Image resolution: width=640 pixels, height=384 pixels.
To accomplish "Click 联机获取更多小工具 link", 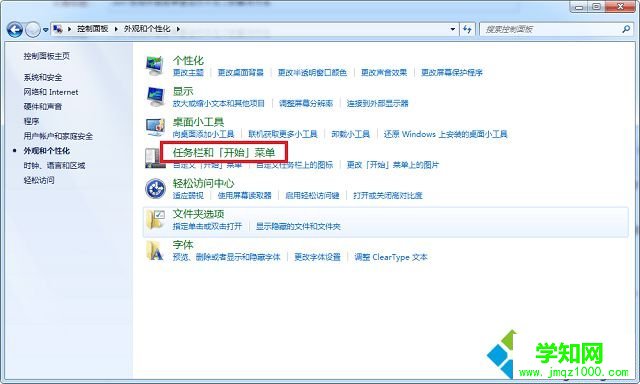I will point(283,134).
